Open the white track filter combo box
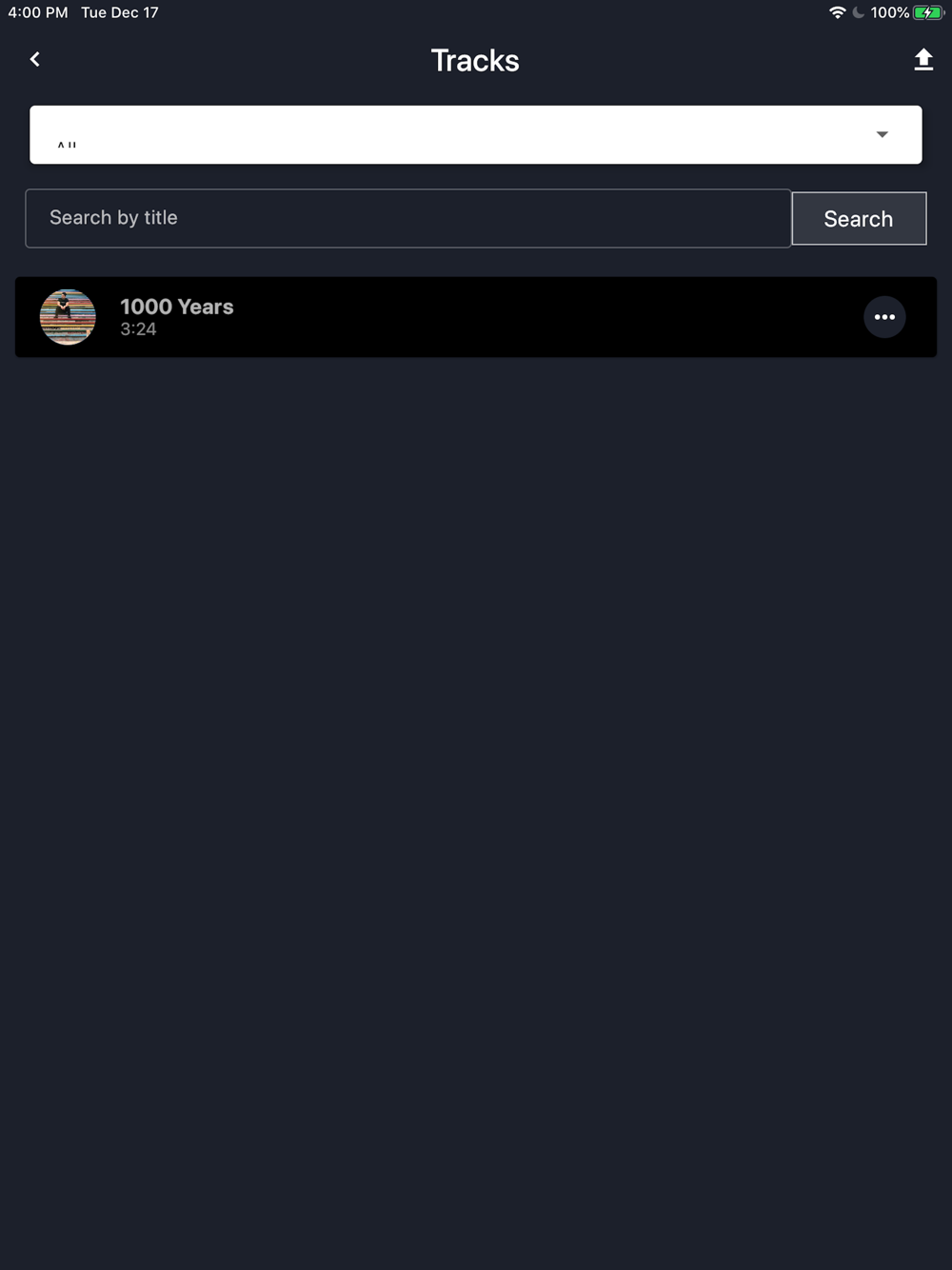952x1270 pixels. tap(476, 134)
